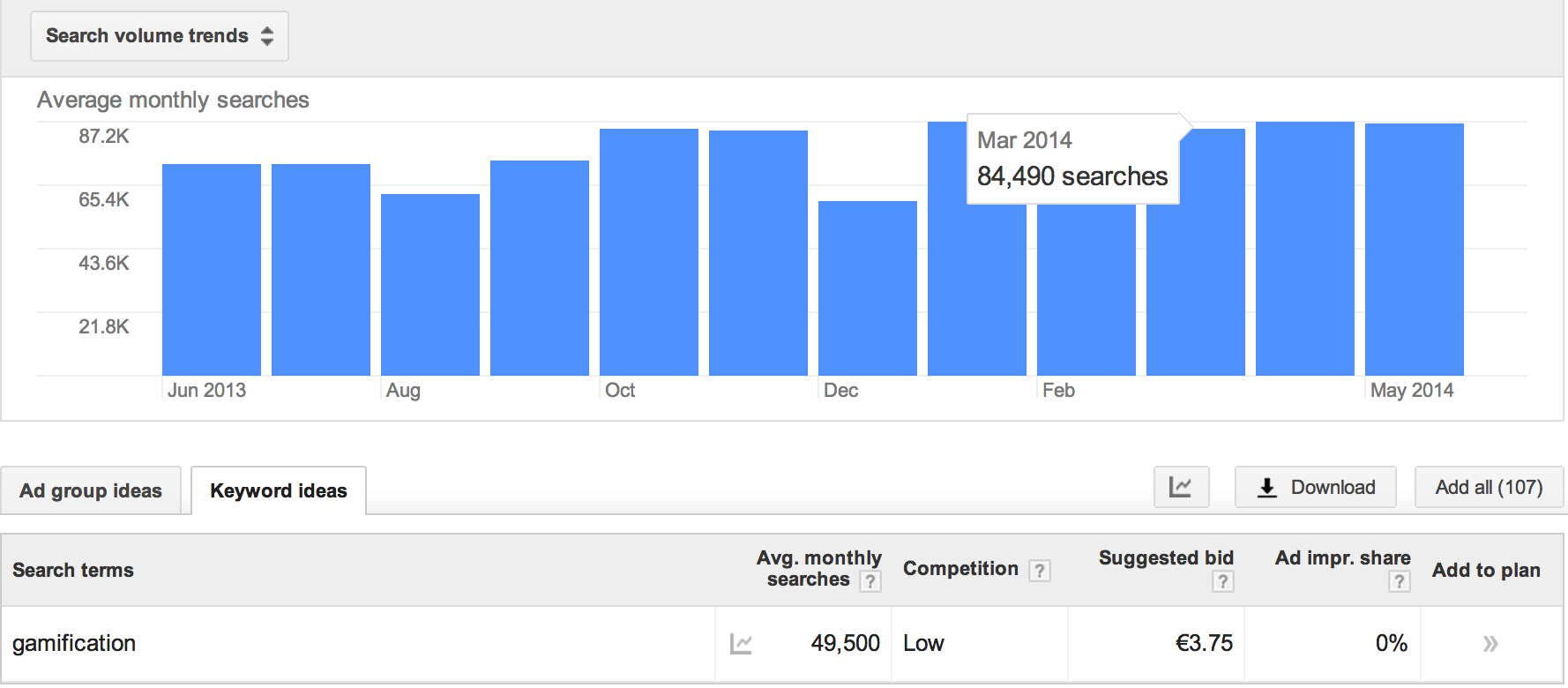
Task: Switch to the Ad group ideas tab
Action: coord(91,491)
